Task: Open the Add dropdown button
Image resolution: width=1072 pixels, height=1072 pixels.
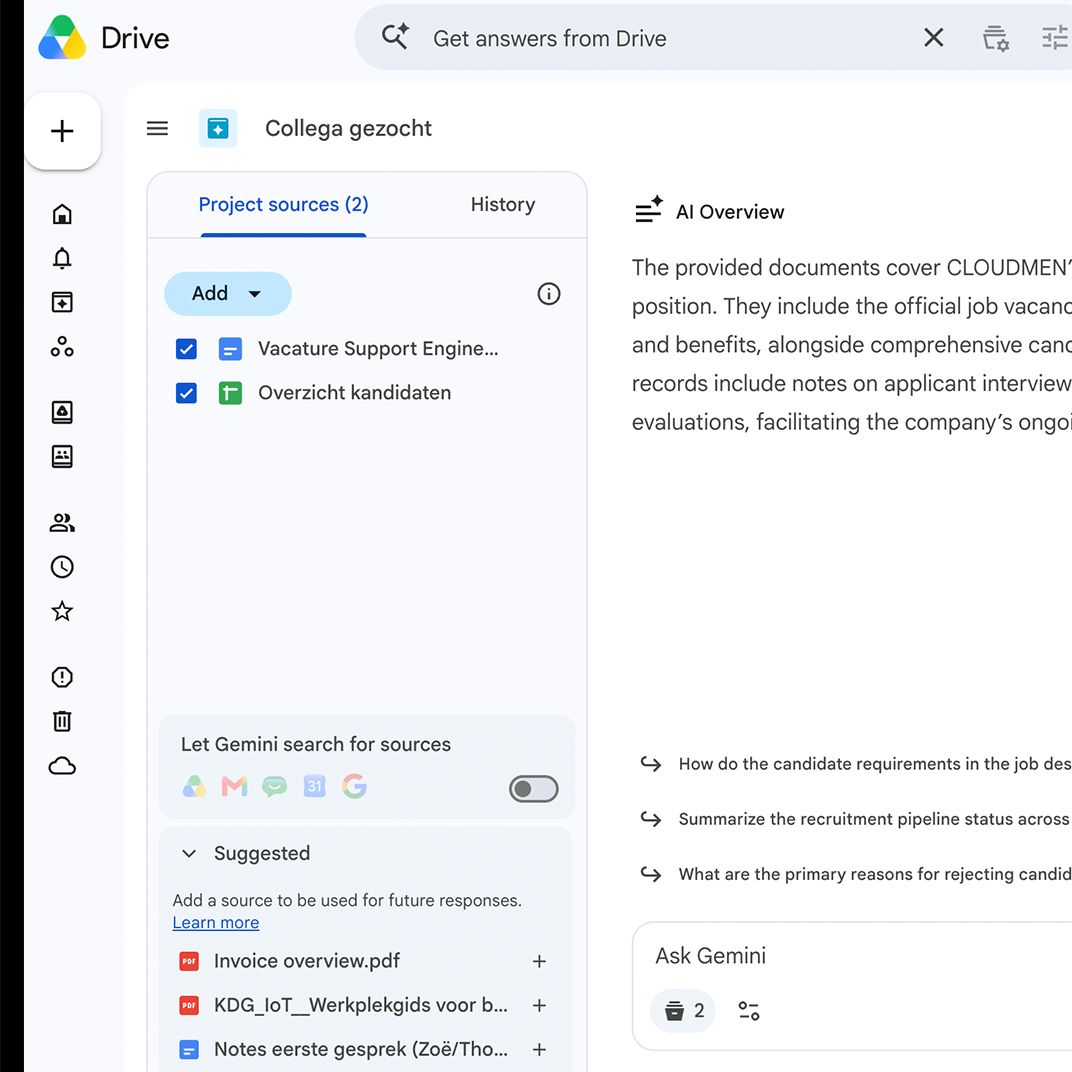Action: 228,293
